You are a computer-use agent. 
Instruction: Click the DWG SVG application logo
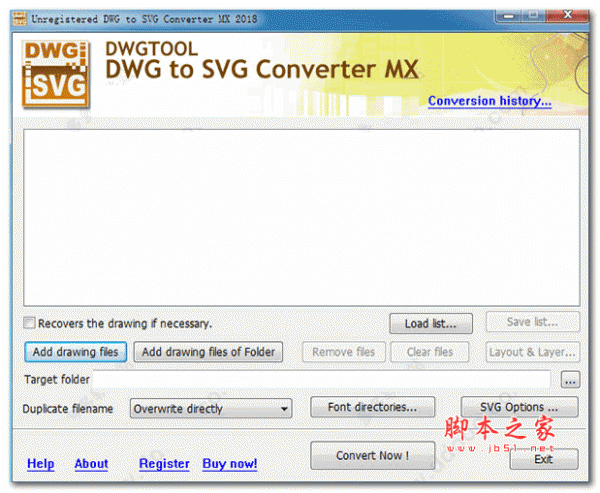pyautogui.click(x=56, y=74)
